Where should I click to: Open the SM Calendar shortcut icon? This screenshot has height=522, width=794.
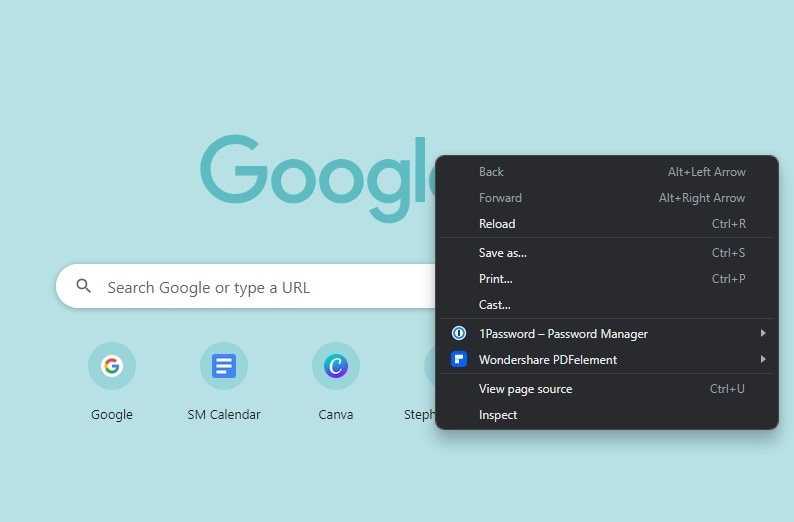click(224, 366)
